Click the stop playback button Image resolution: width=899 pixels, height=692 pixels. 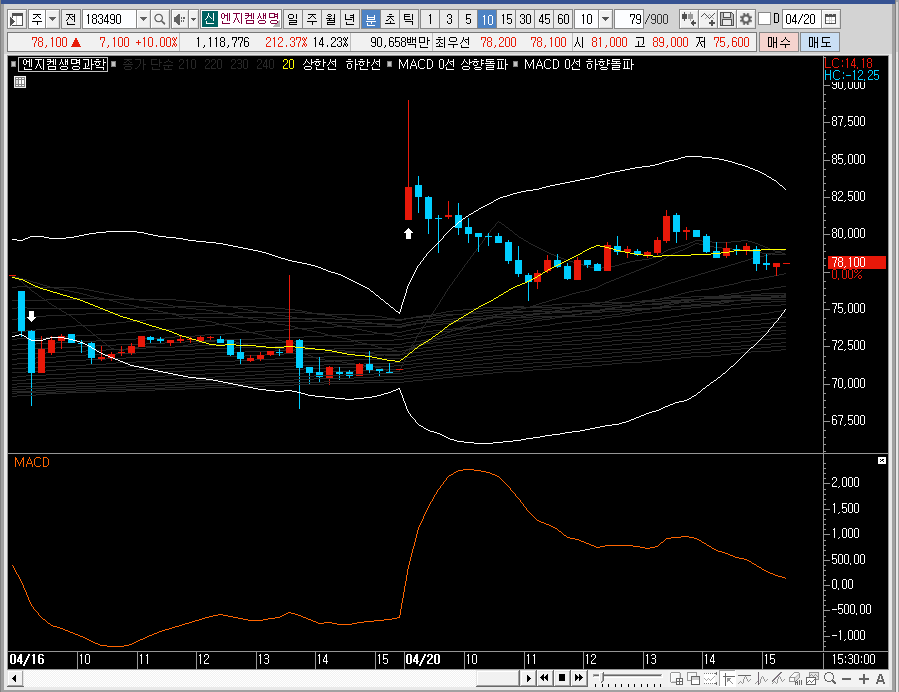point(562,678)
